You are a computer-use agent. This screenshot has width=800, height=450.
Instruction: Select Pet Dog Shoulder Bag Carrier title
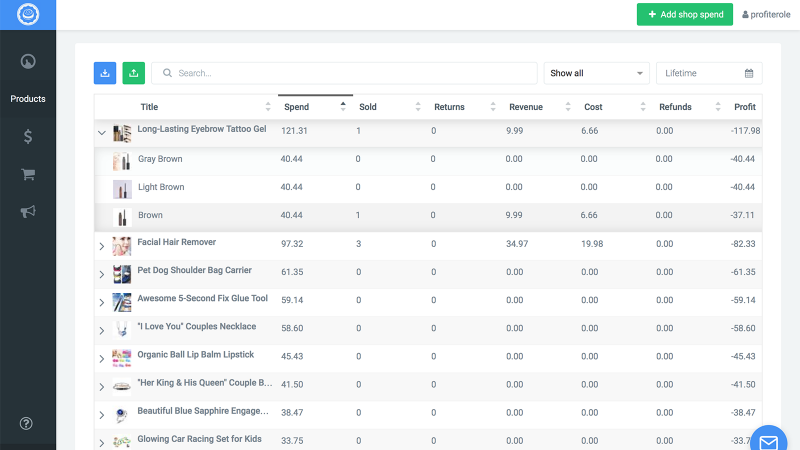tap(194, 270)
